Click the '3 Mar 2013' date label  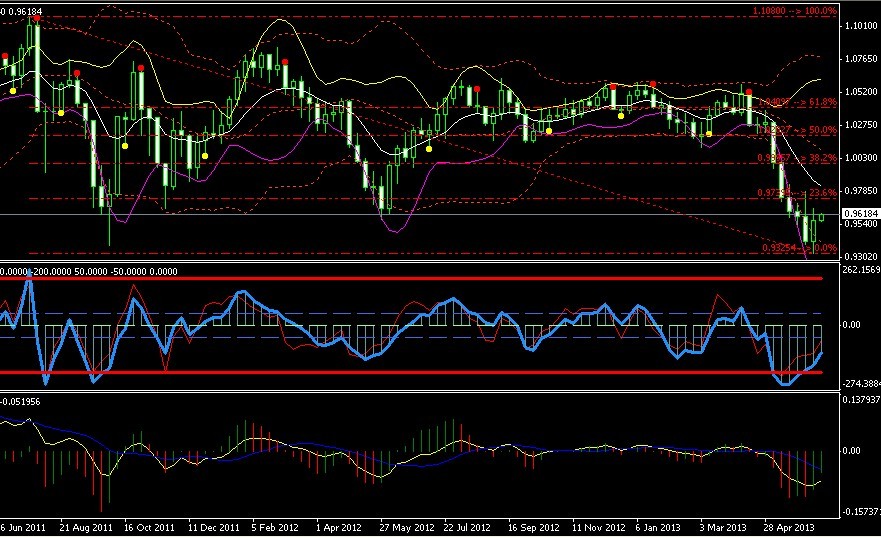(x=723, y=527)
